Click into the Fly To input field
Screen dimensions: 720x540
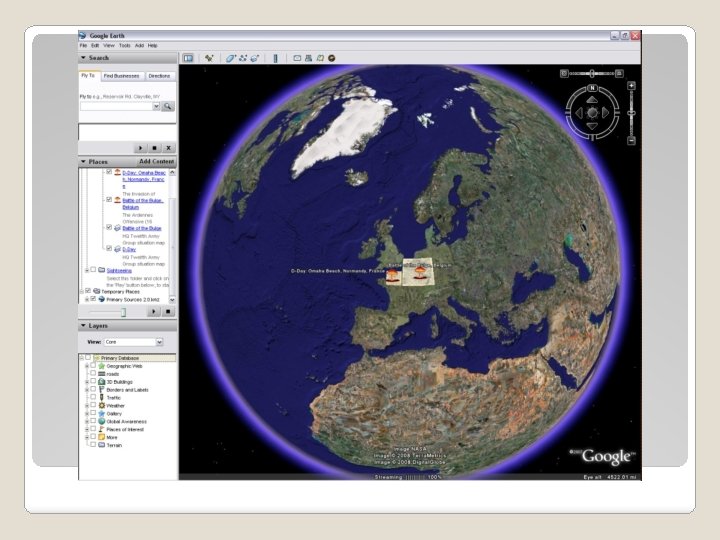click(116, 106)
